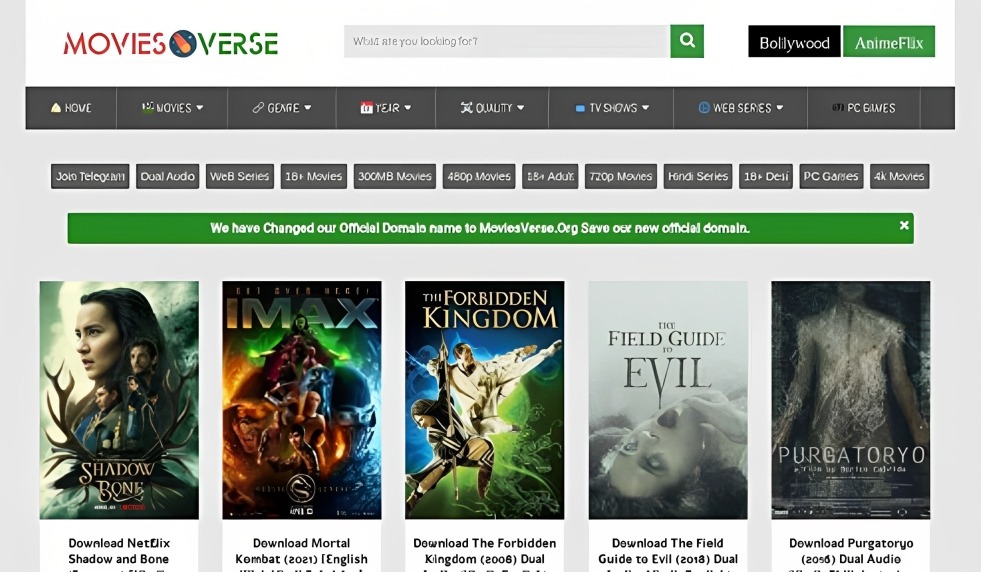Go to the Home nav item

(x=71, y=108)
